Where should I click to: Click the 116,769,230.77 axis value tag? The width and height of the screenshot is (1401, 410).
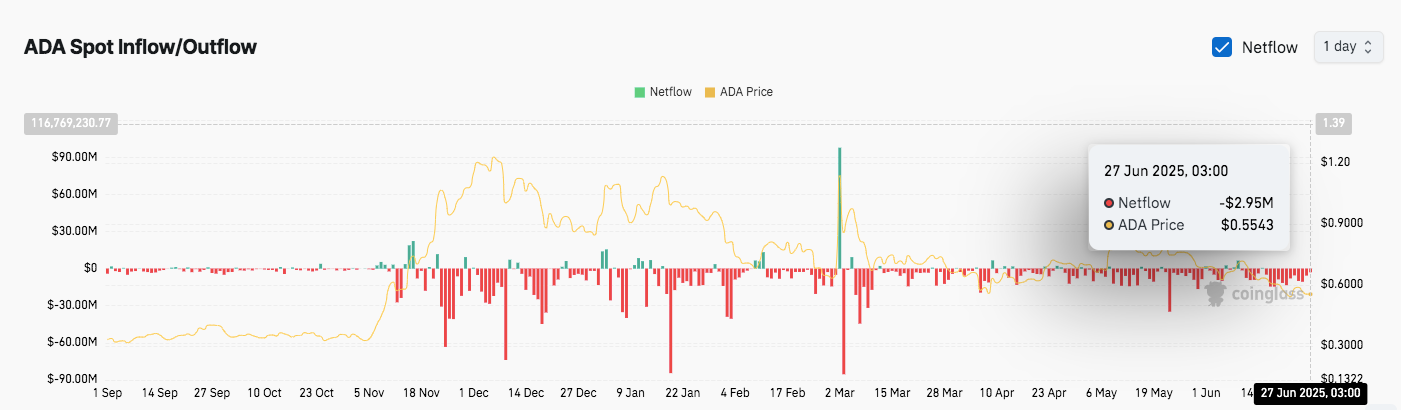click(x=71, y=123)
